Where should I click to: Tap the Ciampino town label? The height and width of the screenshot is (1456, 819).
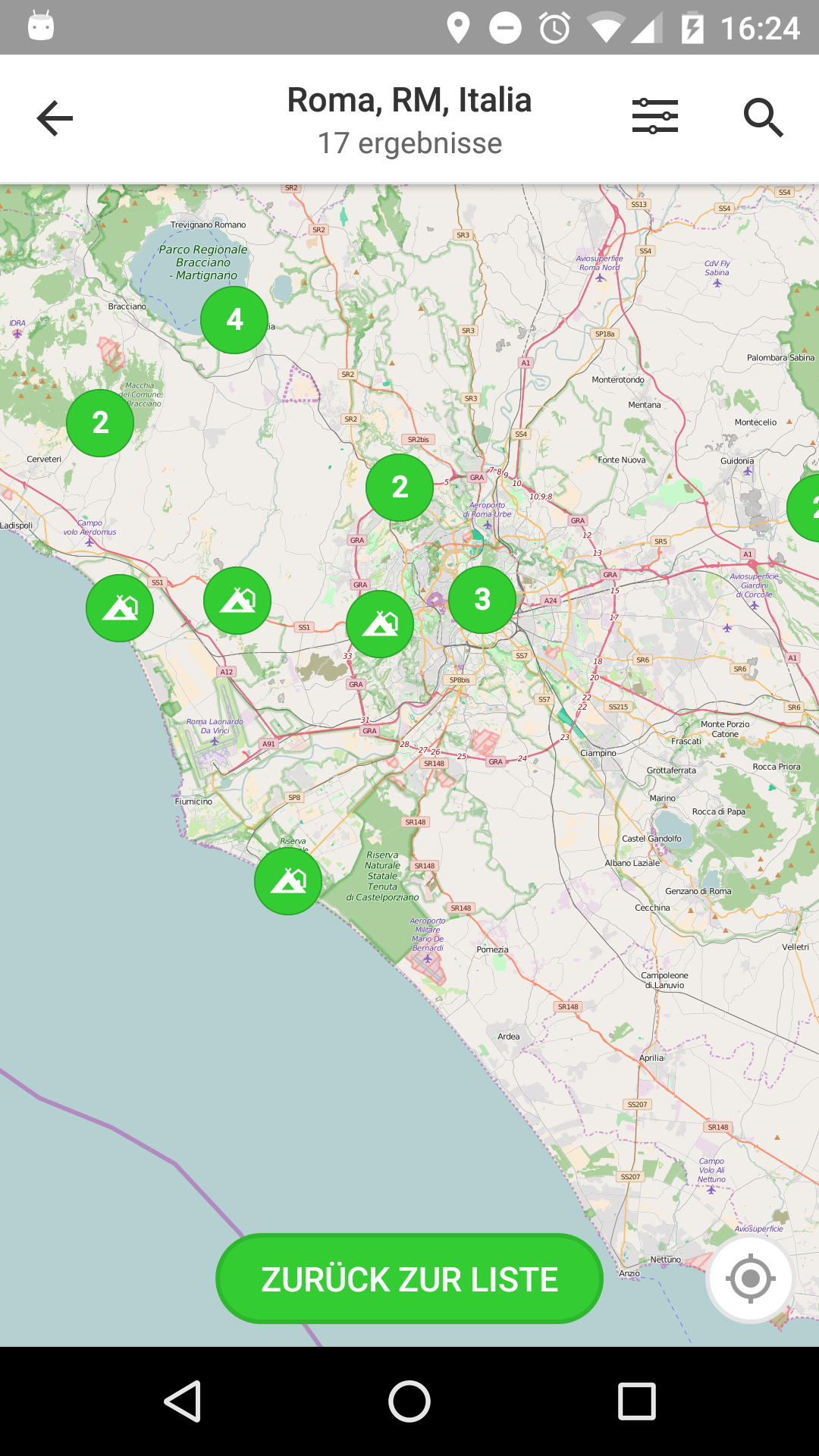tap(598, 753)
